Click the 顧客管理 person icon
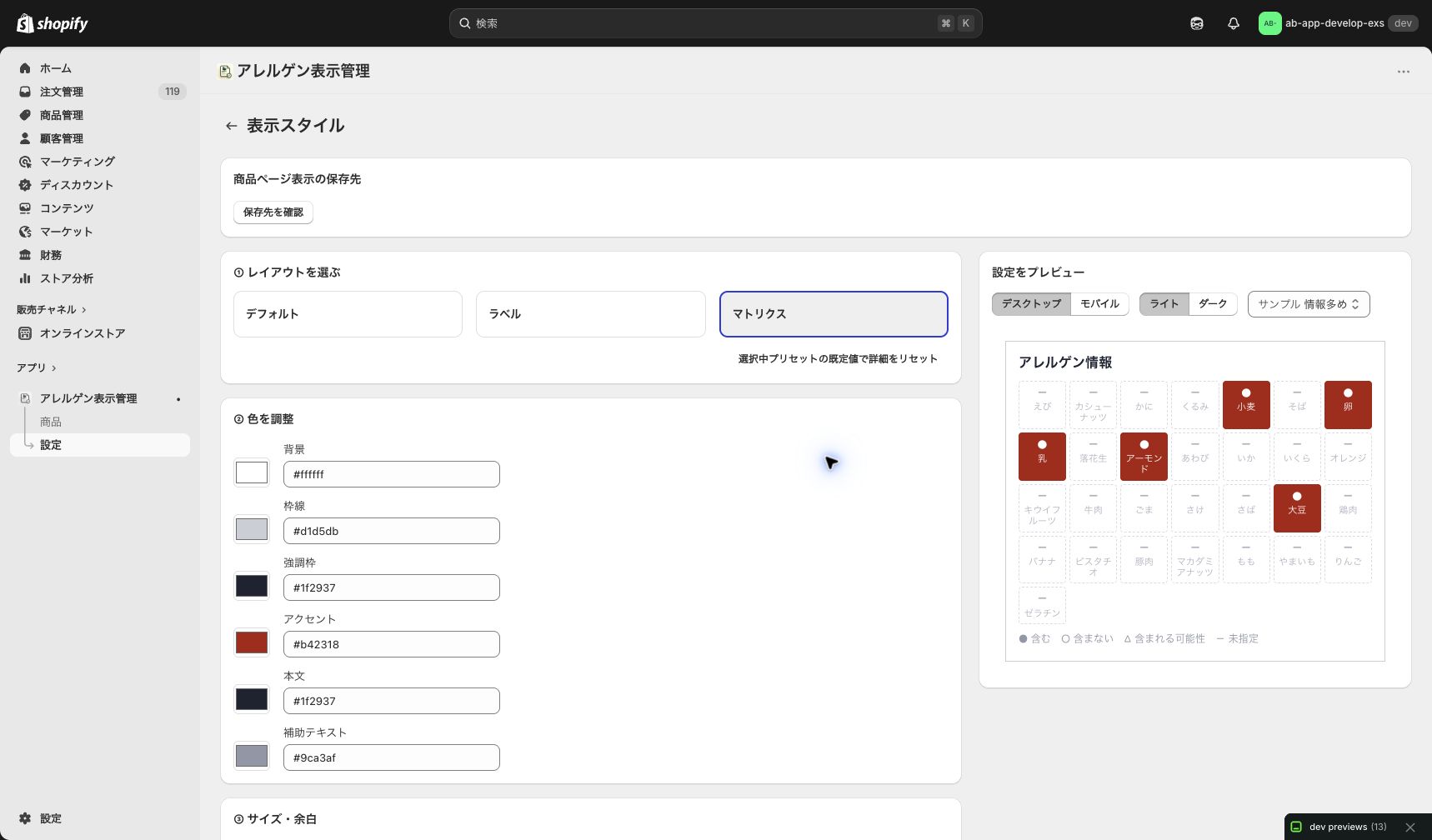 click(x=25, y=138)
